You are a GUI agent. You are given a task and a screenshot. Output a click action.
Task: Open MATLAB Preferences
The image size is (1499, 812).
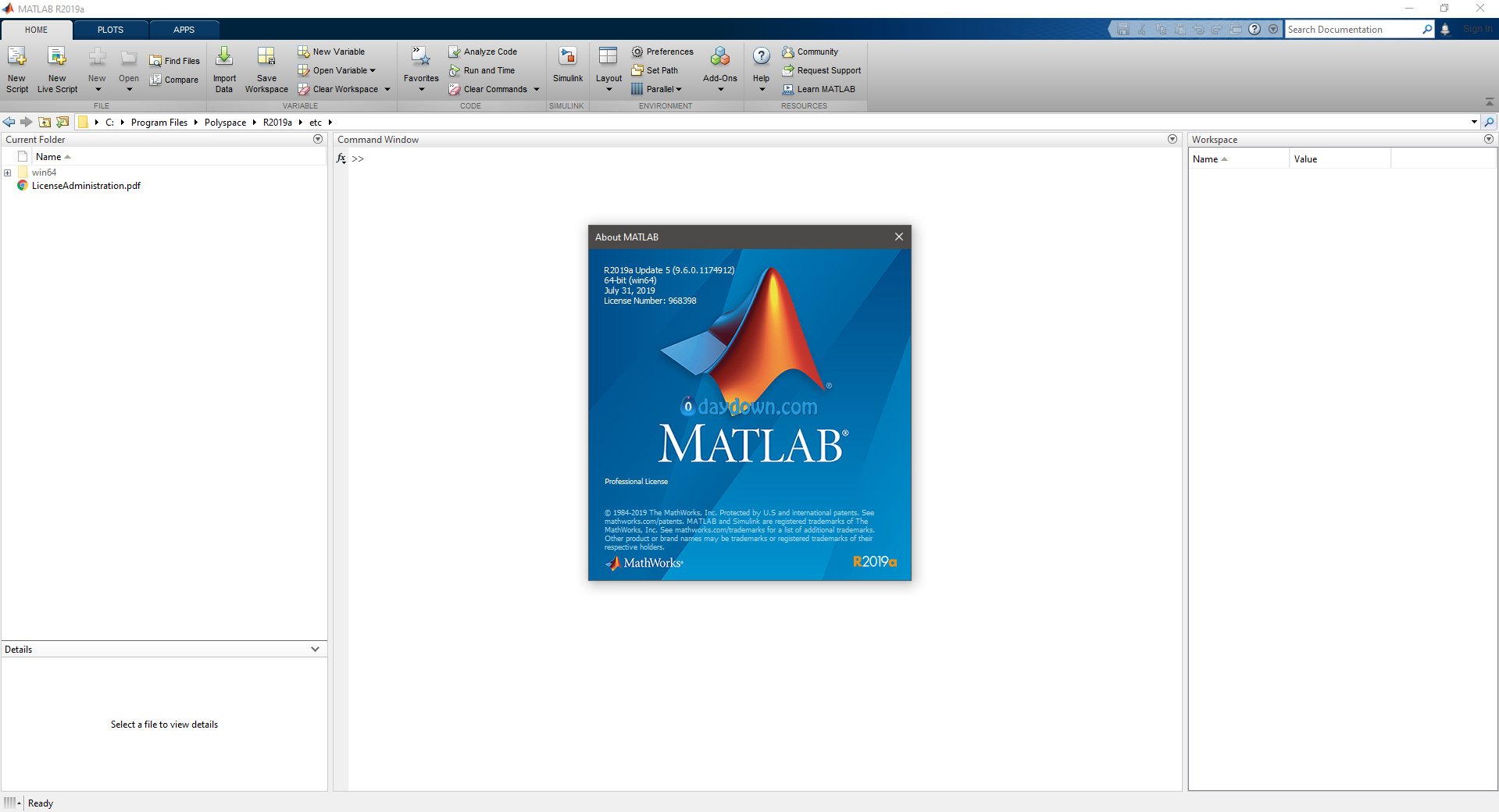[x=662, y=52]
